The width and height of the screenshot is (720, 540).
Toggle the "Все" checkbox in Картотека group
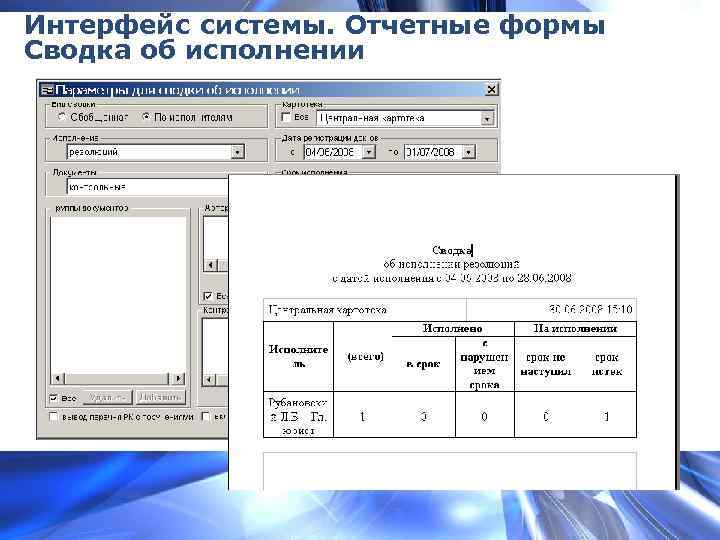pos(286,118)
